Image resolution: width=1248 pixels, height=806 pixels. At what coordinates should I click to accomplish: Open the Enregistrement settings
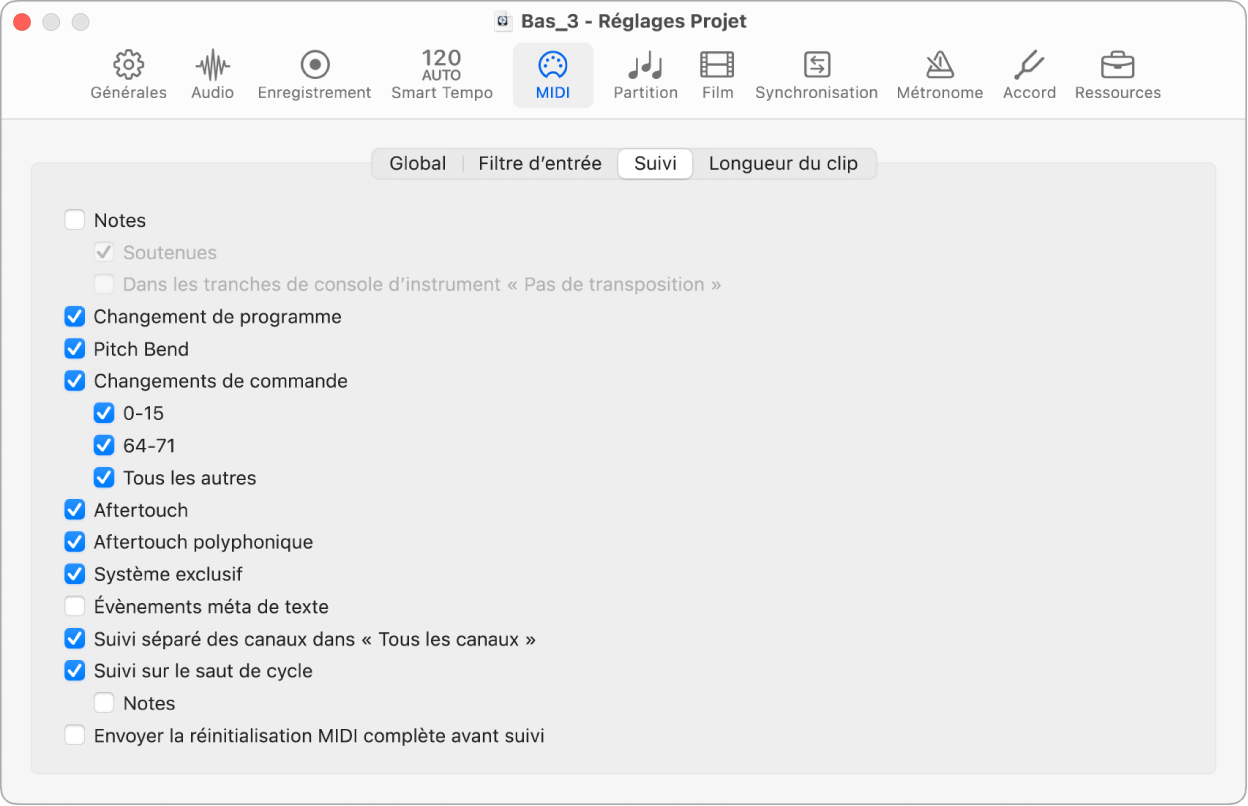tap(314, 73)
